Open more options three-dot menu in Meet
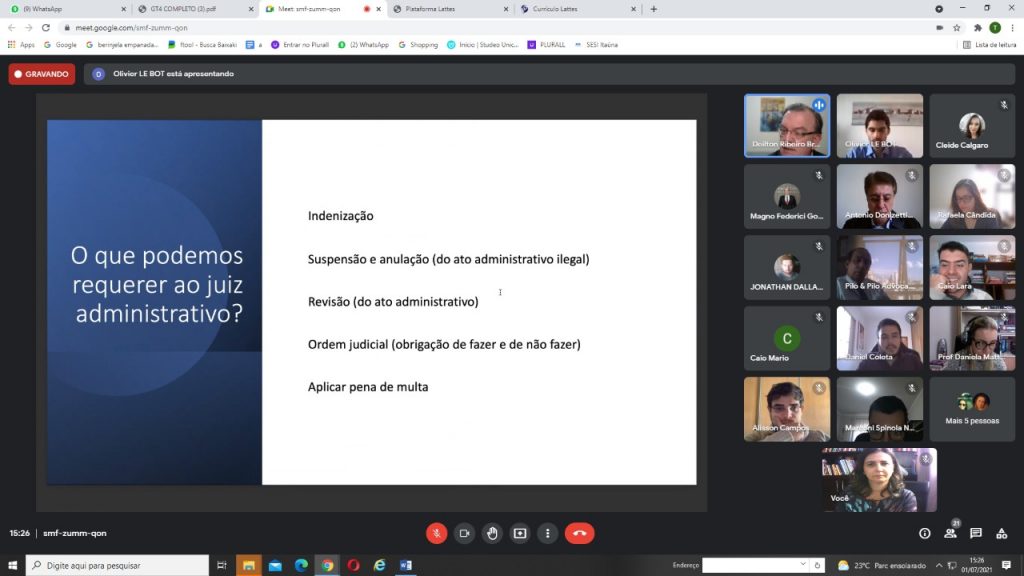Viewport: 1024px width, 576px height. pyautogui.click(x=547, y=533)
